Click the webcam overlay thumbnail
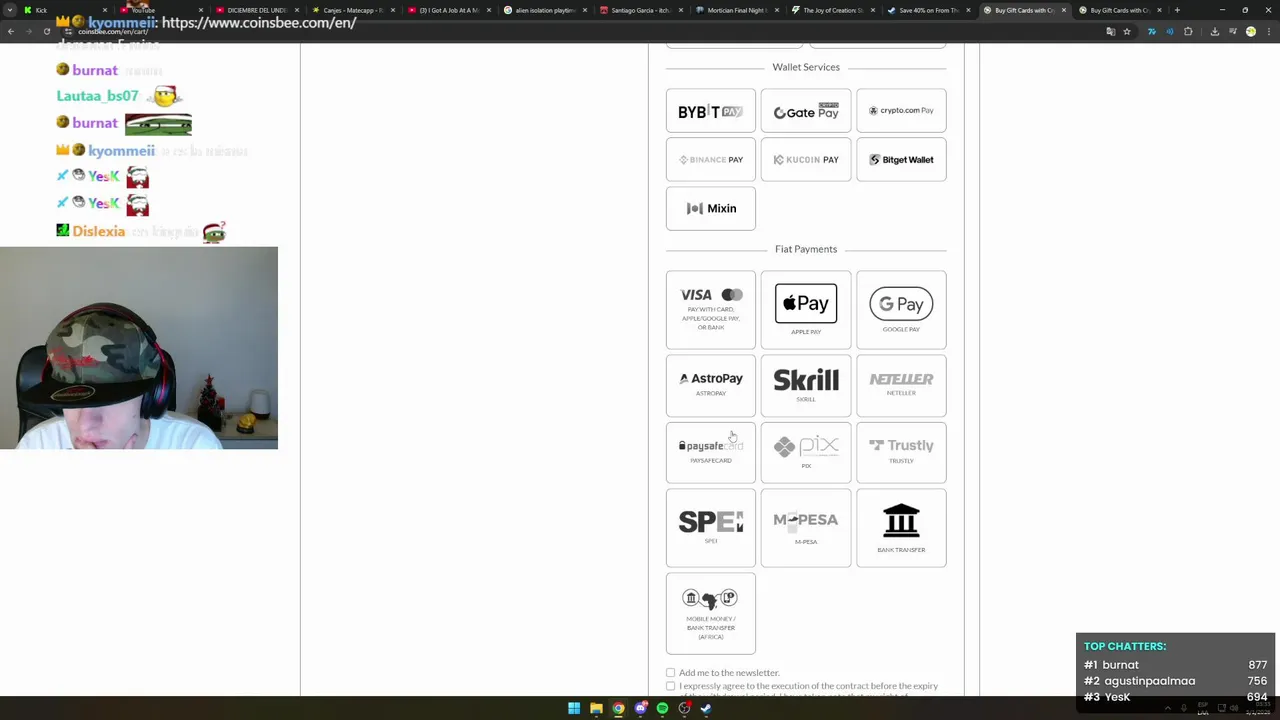 (x=139, y=348)
